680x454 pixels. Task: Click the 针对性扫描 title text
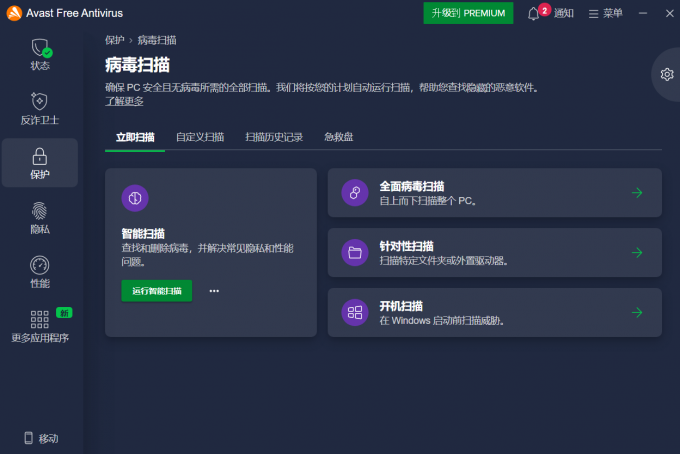pyautogui.click(x=406, y=246)
